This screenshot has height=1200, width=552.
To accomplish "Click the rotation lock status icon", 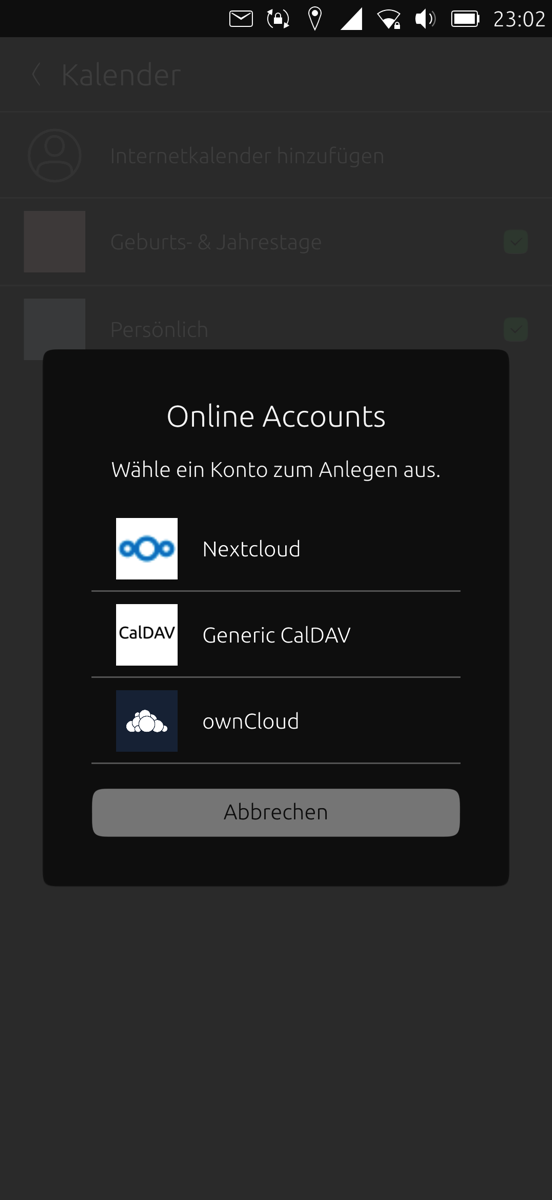I will tap(278, 18).
